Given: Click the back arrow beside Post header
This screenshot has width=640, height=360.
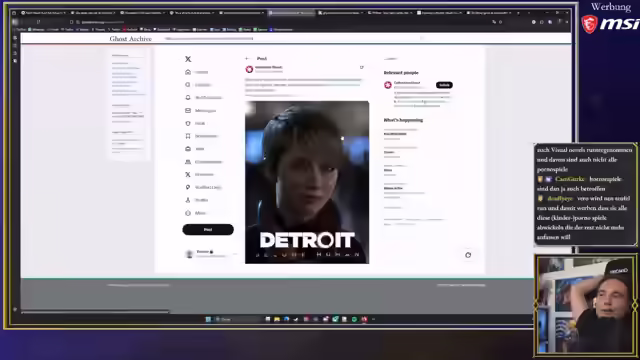Looking at the screenshot, I should click(247, 59).
